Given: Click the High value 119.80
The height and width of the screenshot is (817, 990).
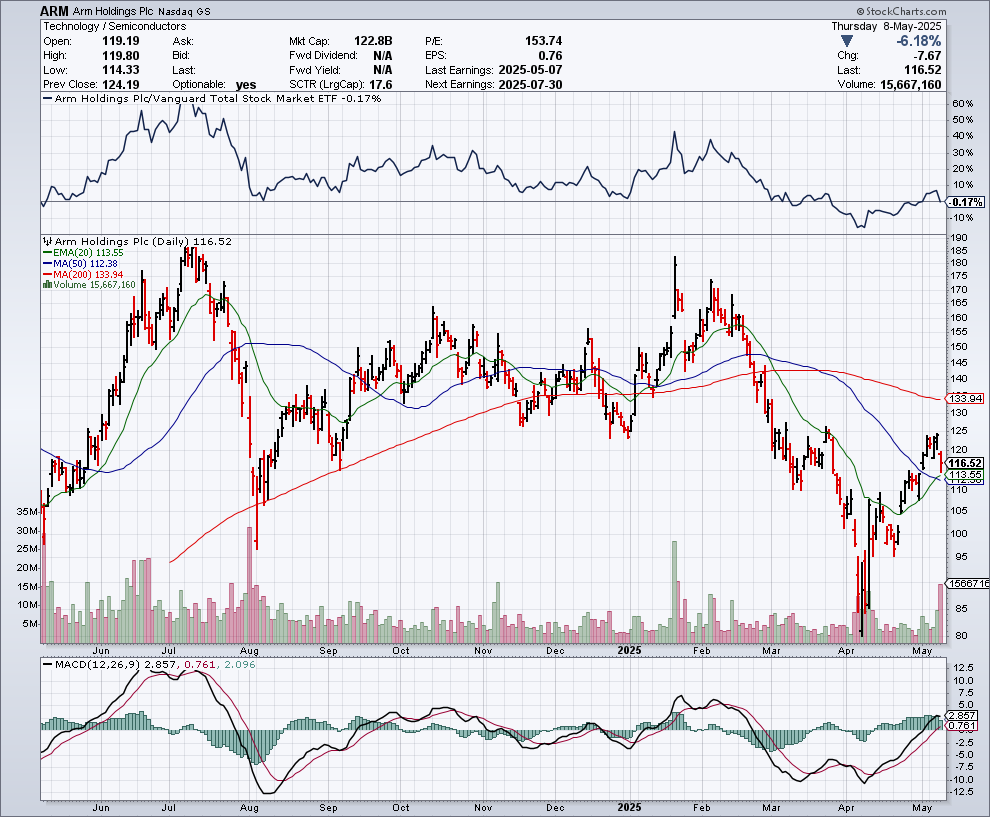Looking at the screenshot, I should (x=121, y=56).
